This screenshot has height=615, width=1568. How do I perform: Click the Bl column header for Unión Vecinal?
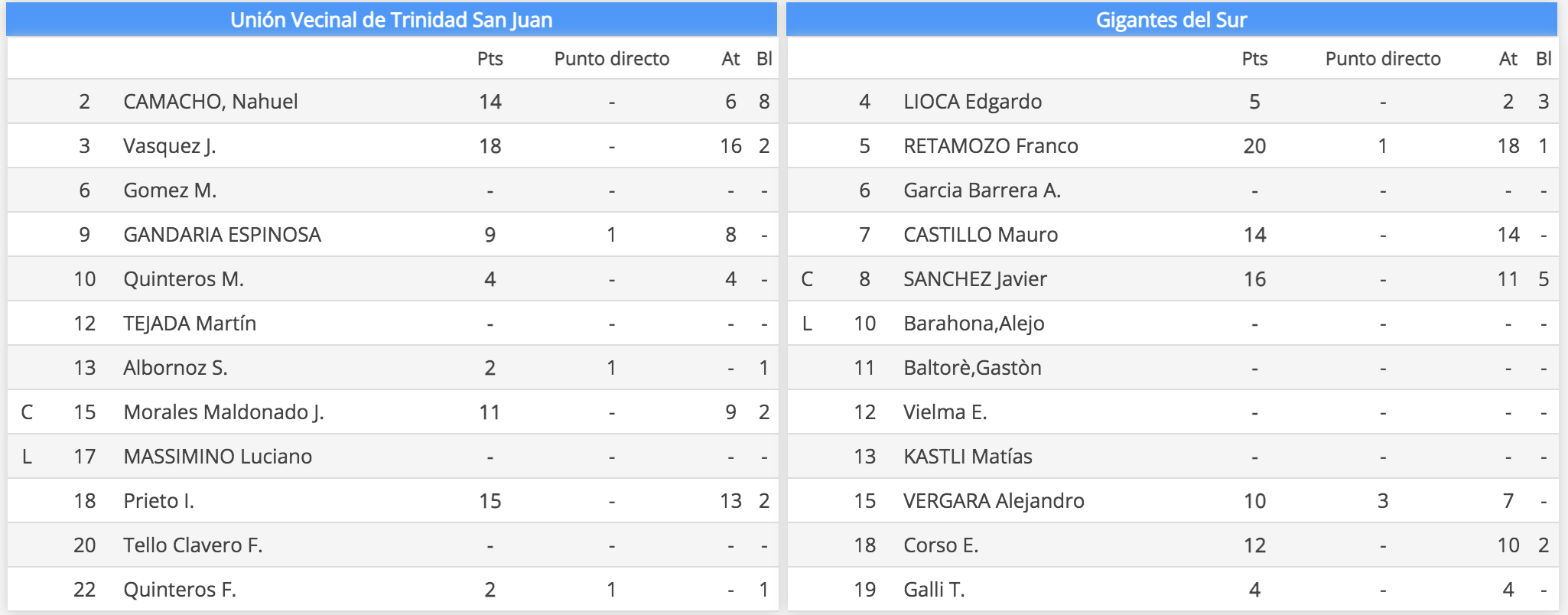(x=764, y=59)
